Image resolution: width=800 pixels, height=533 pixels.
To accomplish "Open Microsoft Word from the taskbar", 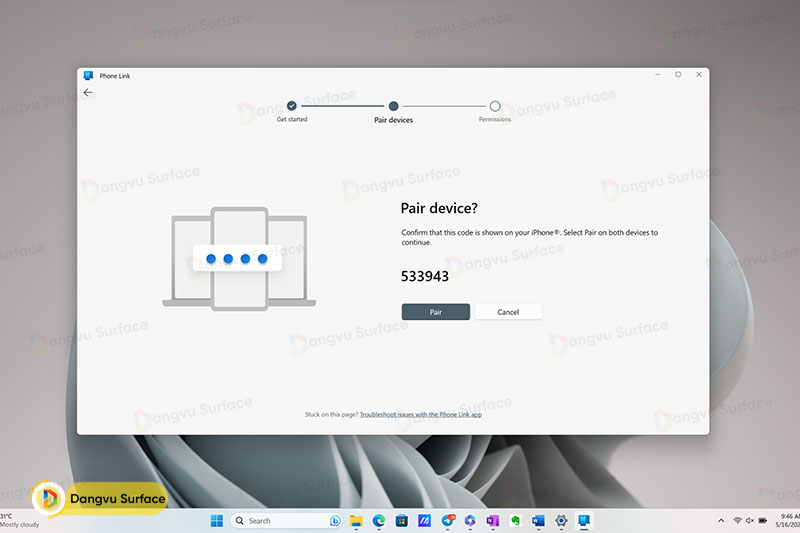I will click(x=539, y=521).
